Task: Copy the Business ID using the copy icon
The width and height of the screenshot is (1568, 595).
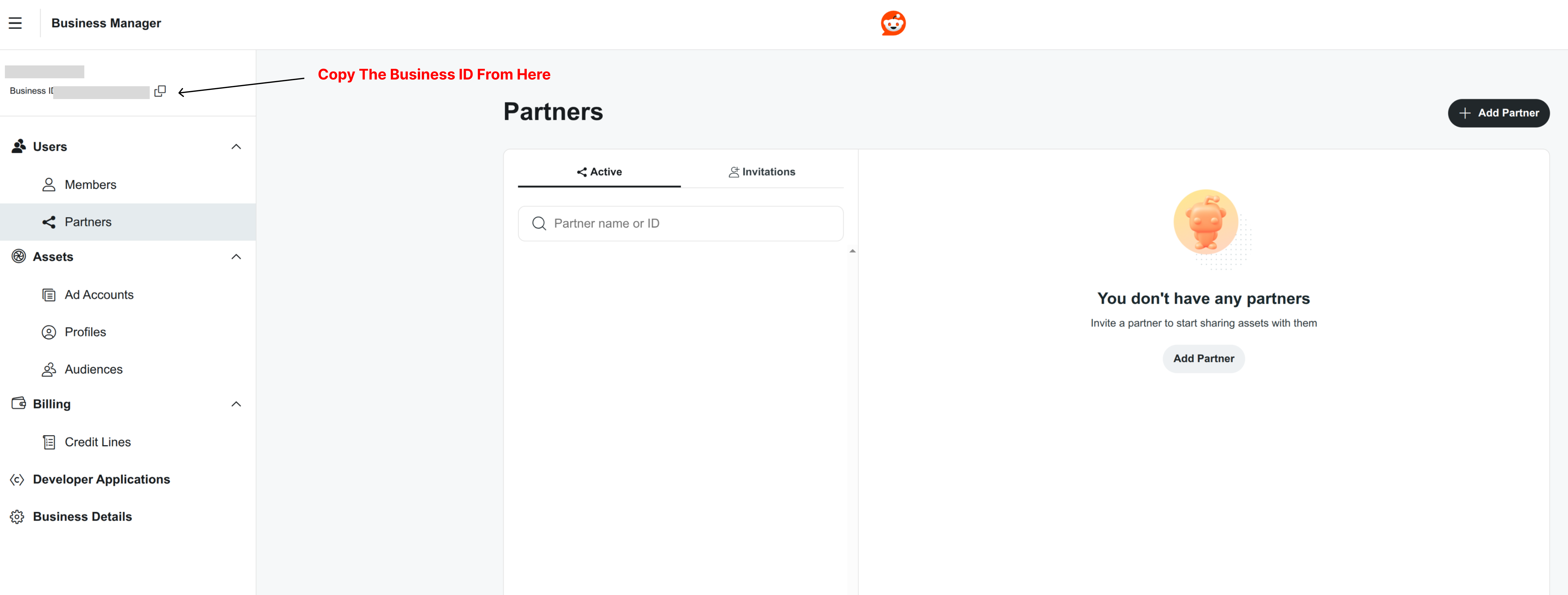Action: point(160,91)
